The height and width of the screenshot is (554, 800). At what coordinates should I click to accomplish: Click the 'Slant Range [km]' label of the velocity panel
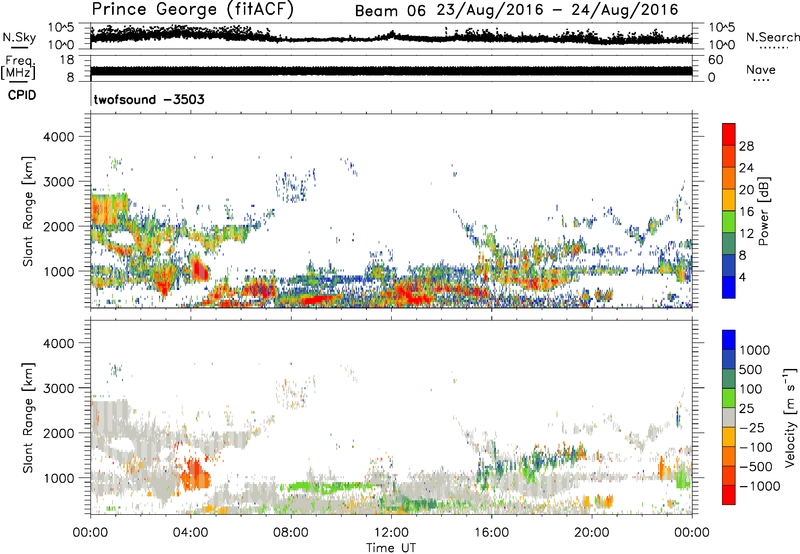pyautogui.click(x=28, y=417)
